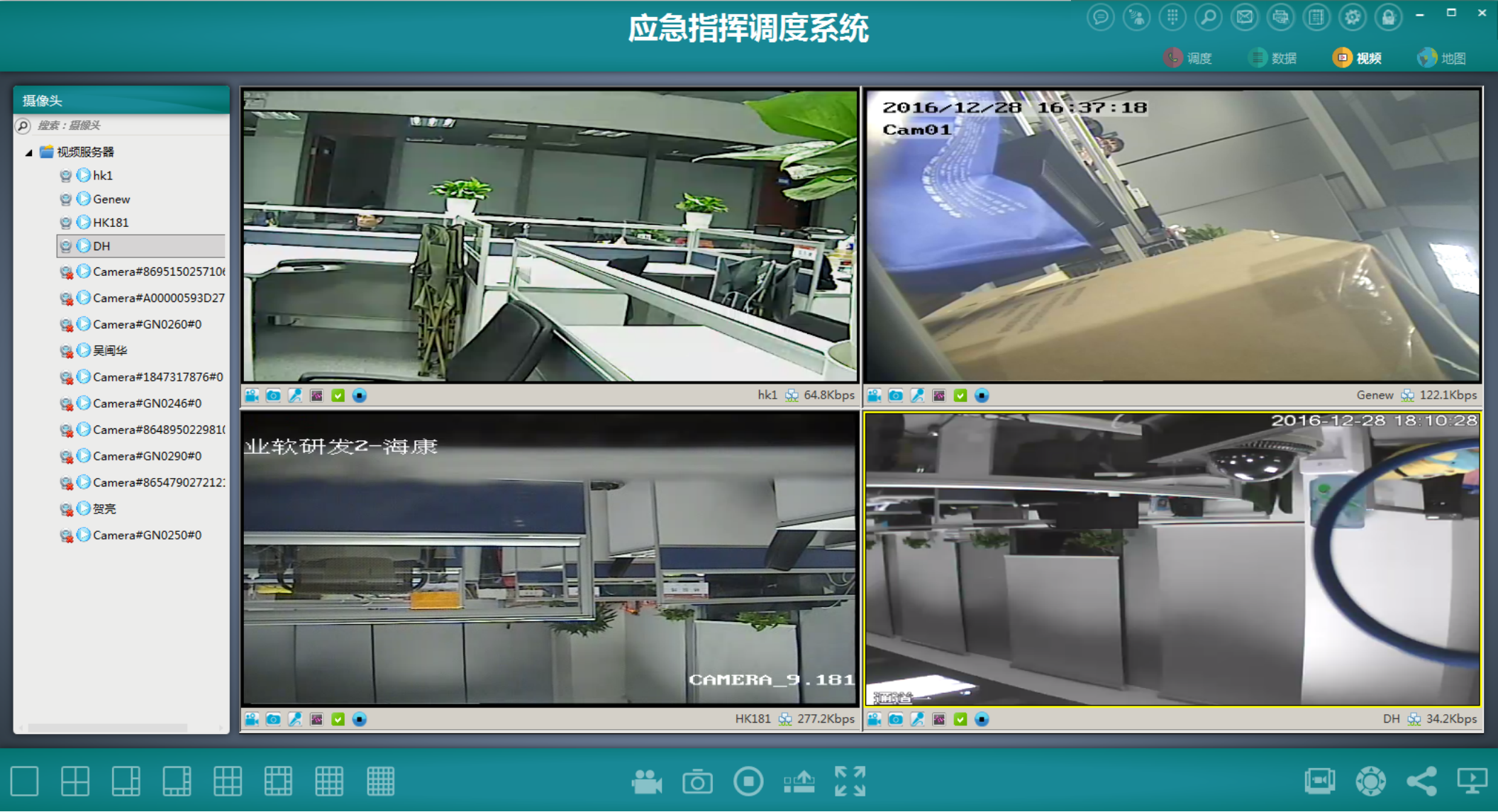
Task: Select the single-pane video layout
Action: (24, 781)
